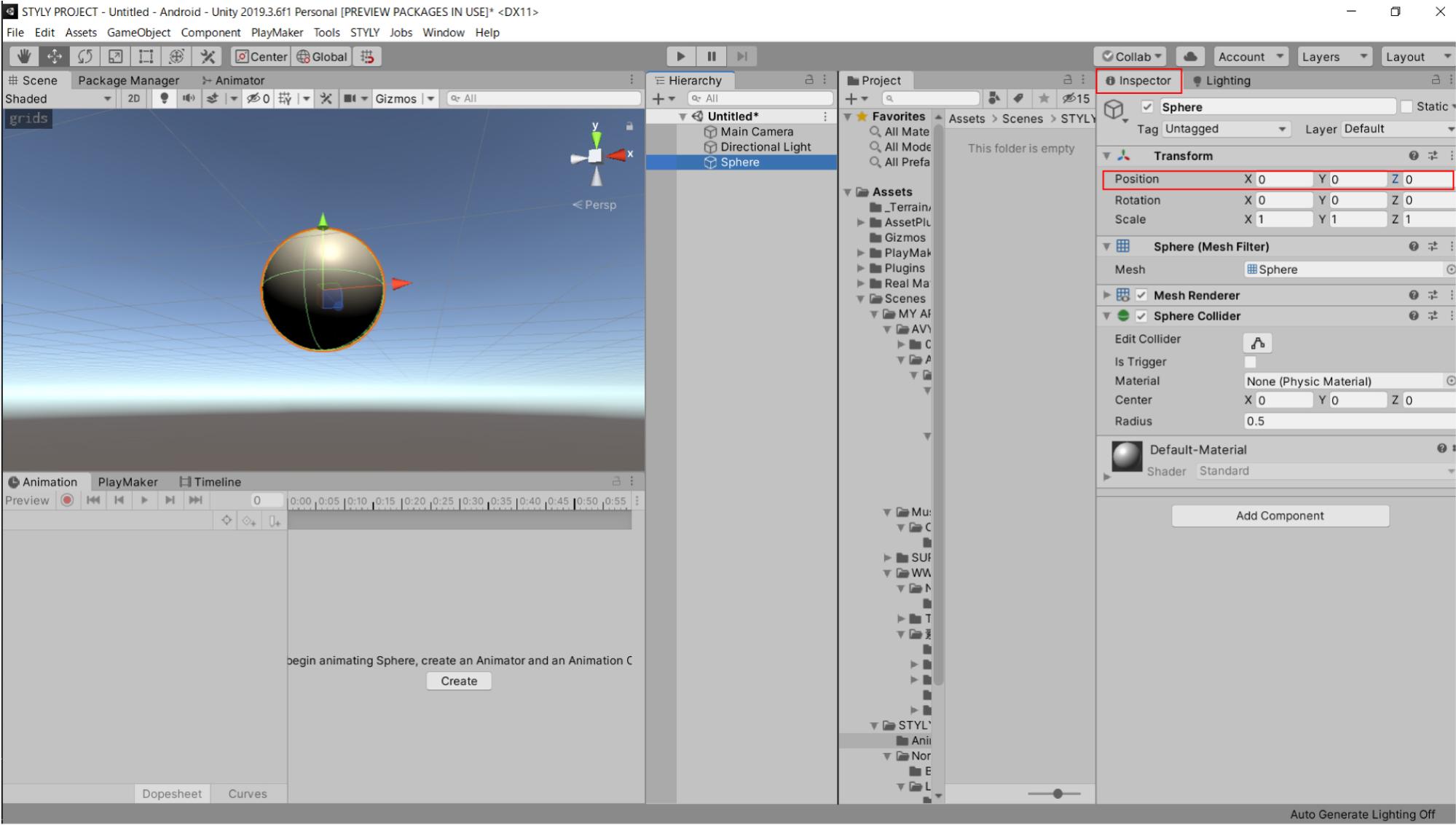Open the Layers dropdown
The width and height of the screenshot is (1456, 825).
[1334, 56]
